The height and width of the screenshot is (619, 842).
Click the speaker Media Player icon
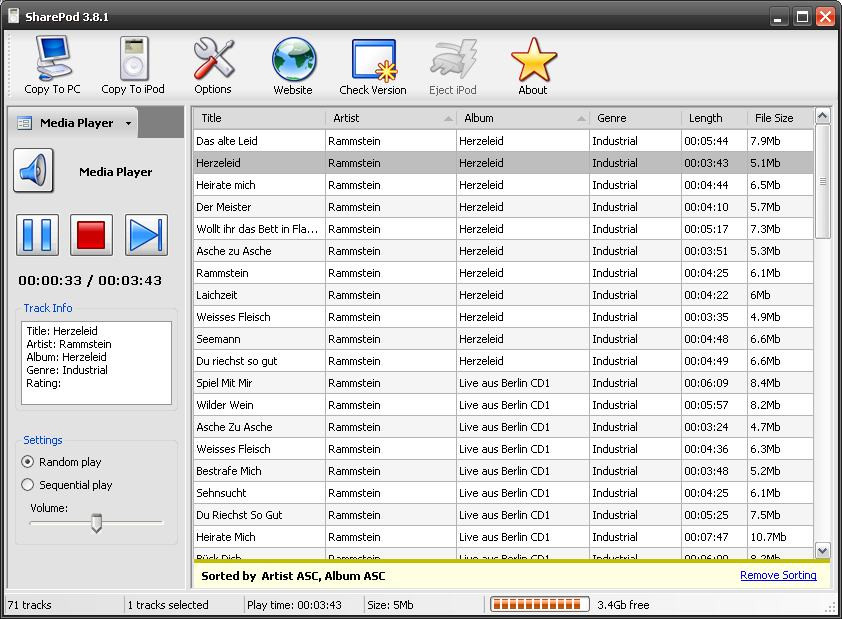coord(33,171)
